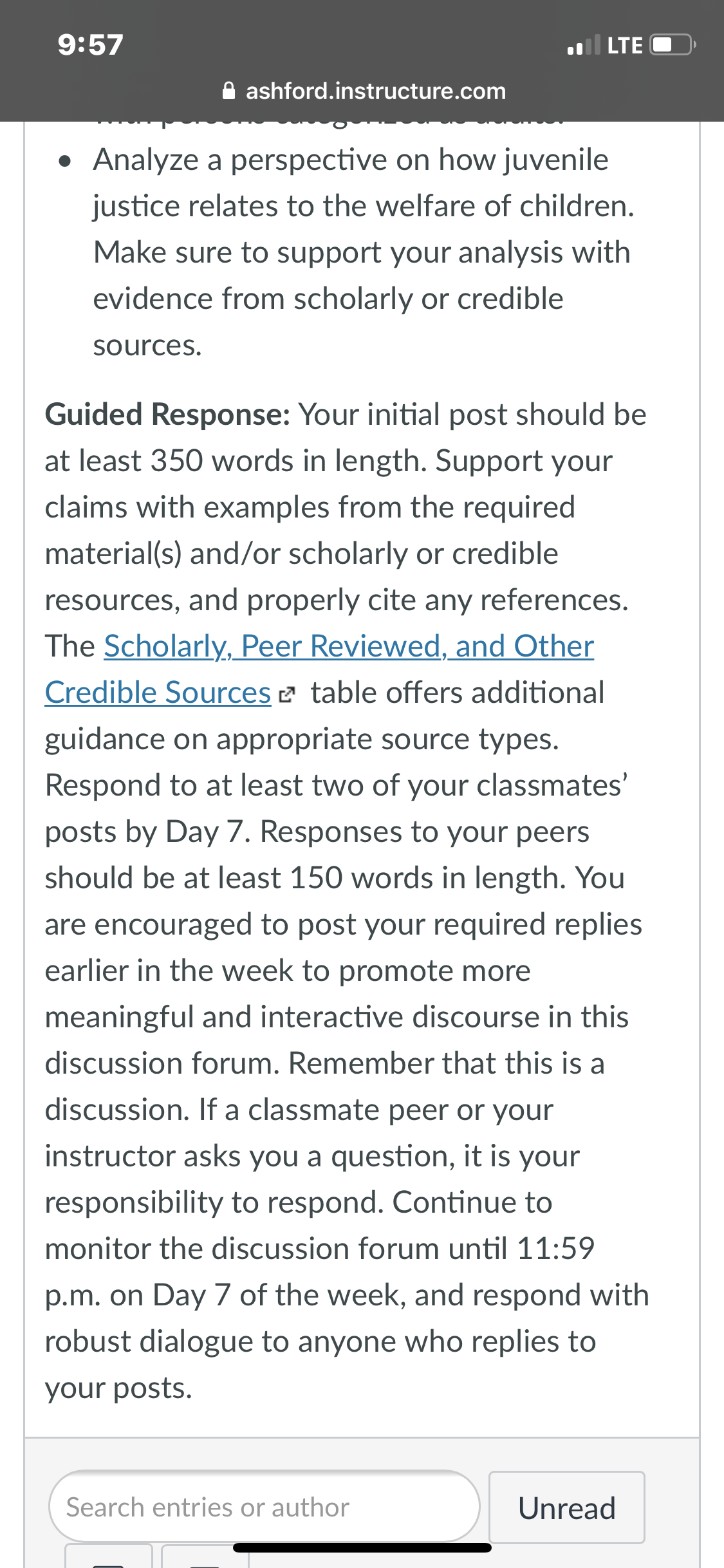The width and height of the screenshot is (724, 1568).
Task: Toggle the Unread filter button
Action: 567,1507
